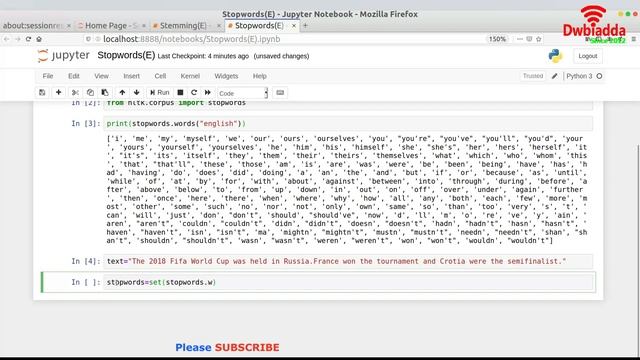This screenshot has width=640, height=360.
Task: Open a new browser tab
Action: coord(305,26)
